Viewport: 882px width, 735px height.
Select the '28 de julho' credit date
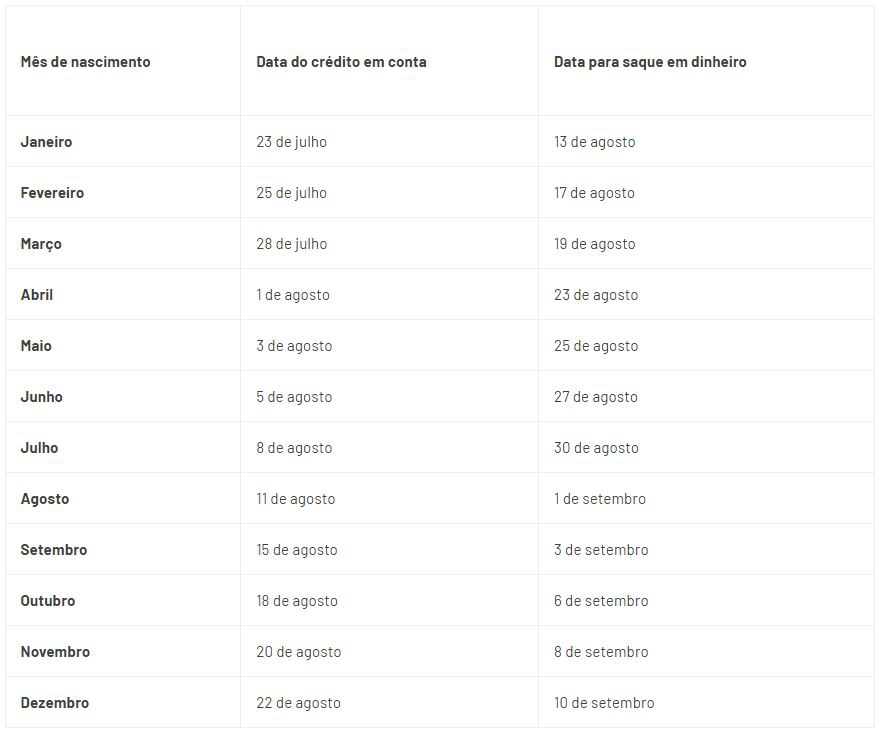coord(291,244)
